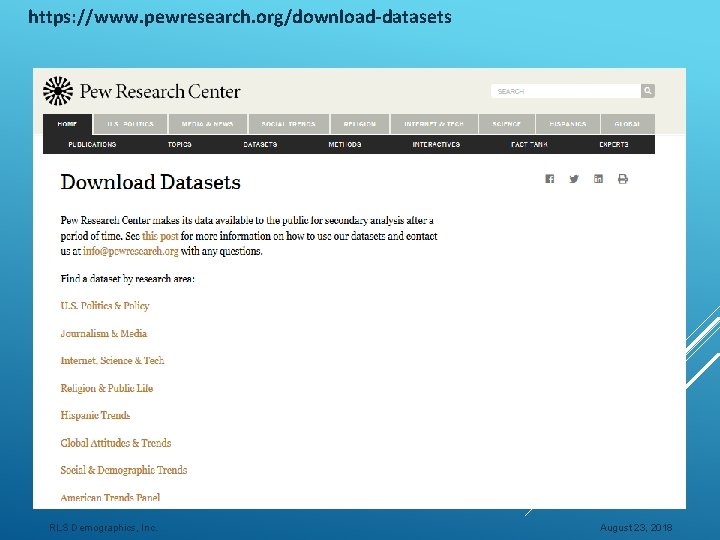Open U.S. Politics & Policy datasets link

[105, 306]
